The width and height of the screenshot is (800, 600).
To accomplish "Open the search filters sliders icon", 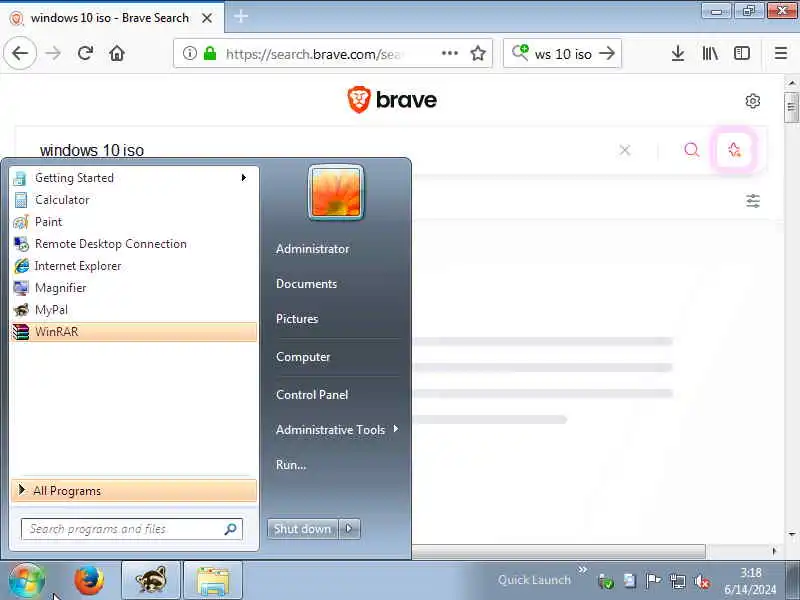I will [x=753, y=201].
